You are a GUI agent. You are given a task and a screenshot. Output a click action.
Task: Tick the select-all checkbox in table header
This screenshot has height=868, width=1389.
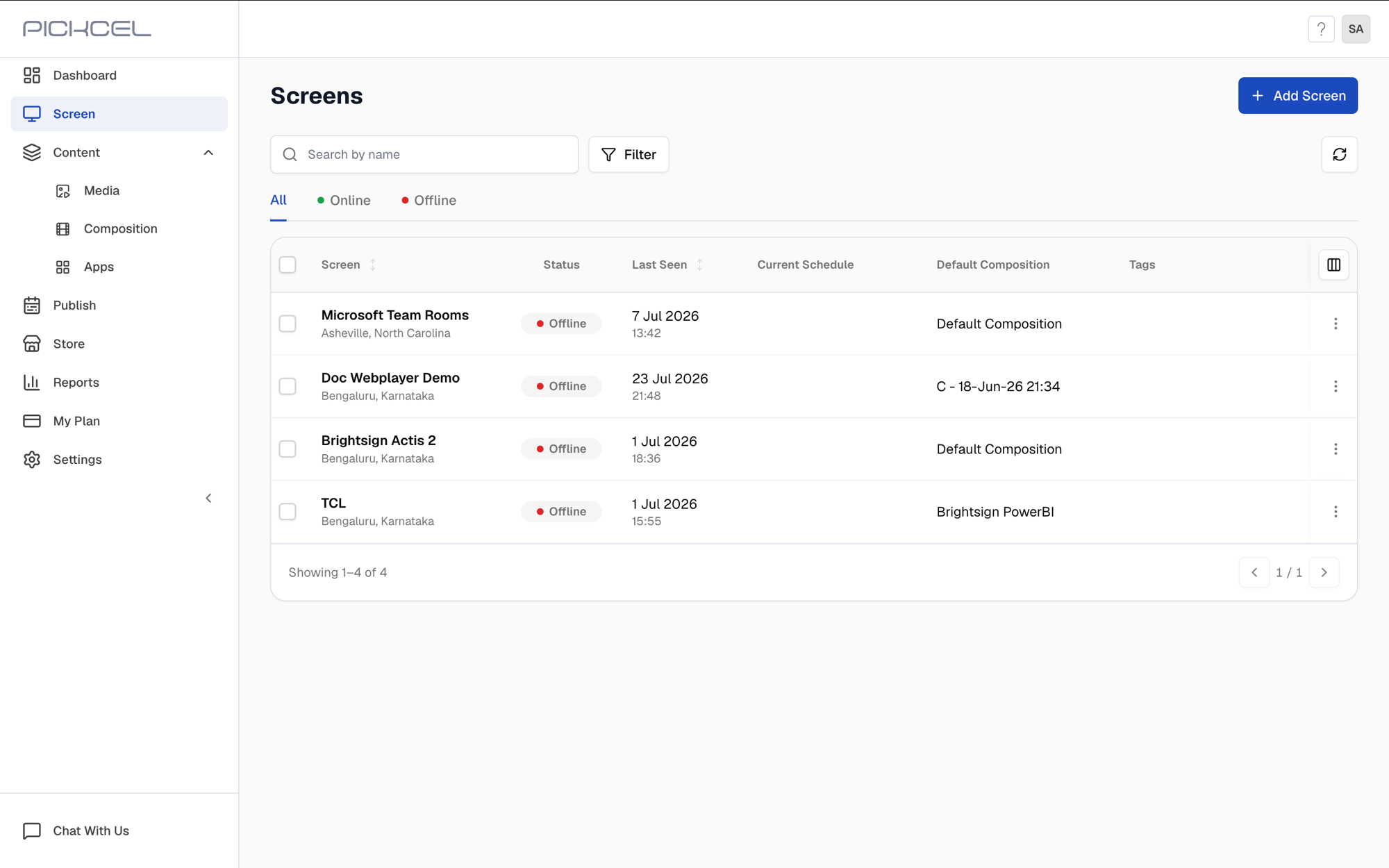coord(288,265)
